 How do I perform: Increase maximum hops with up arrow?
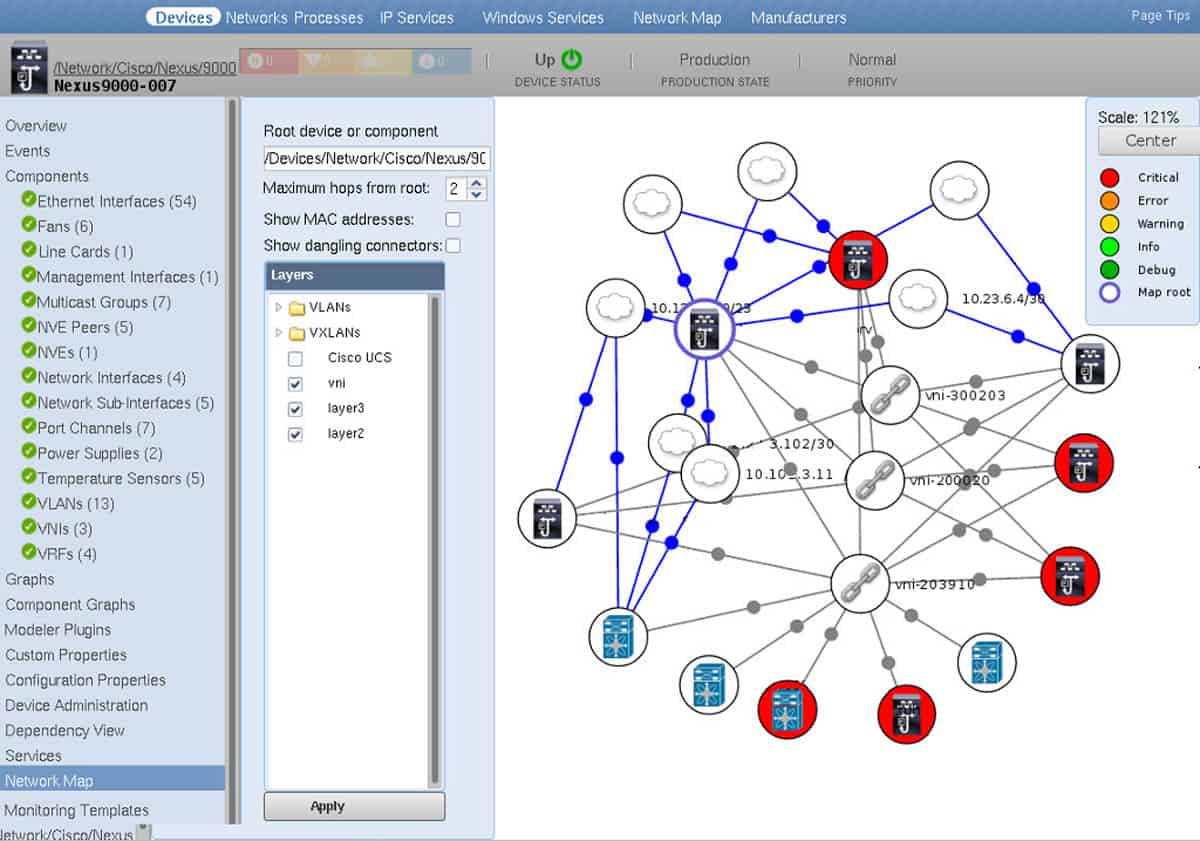(477, 183)
